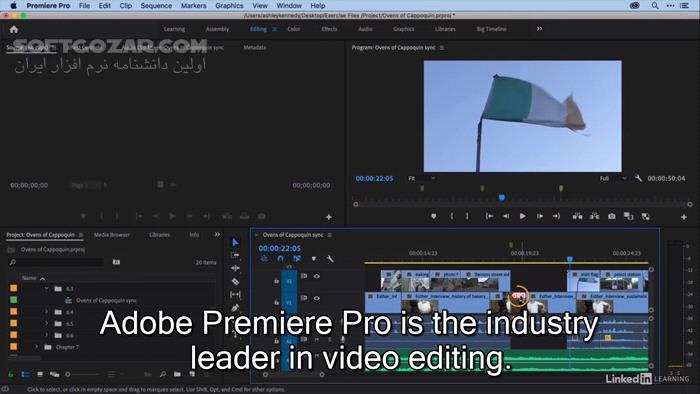The width and height of the screenshot is (700, 394).
Task: Click Find magnifier icon at Project panel bottom
Action: click(x=163, y=374)
